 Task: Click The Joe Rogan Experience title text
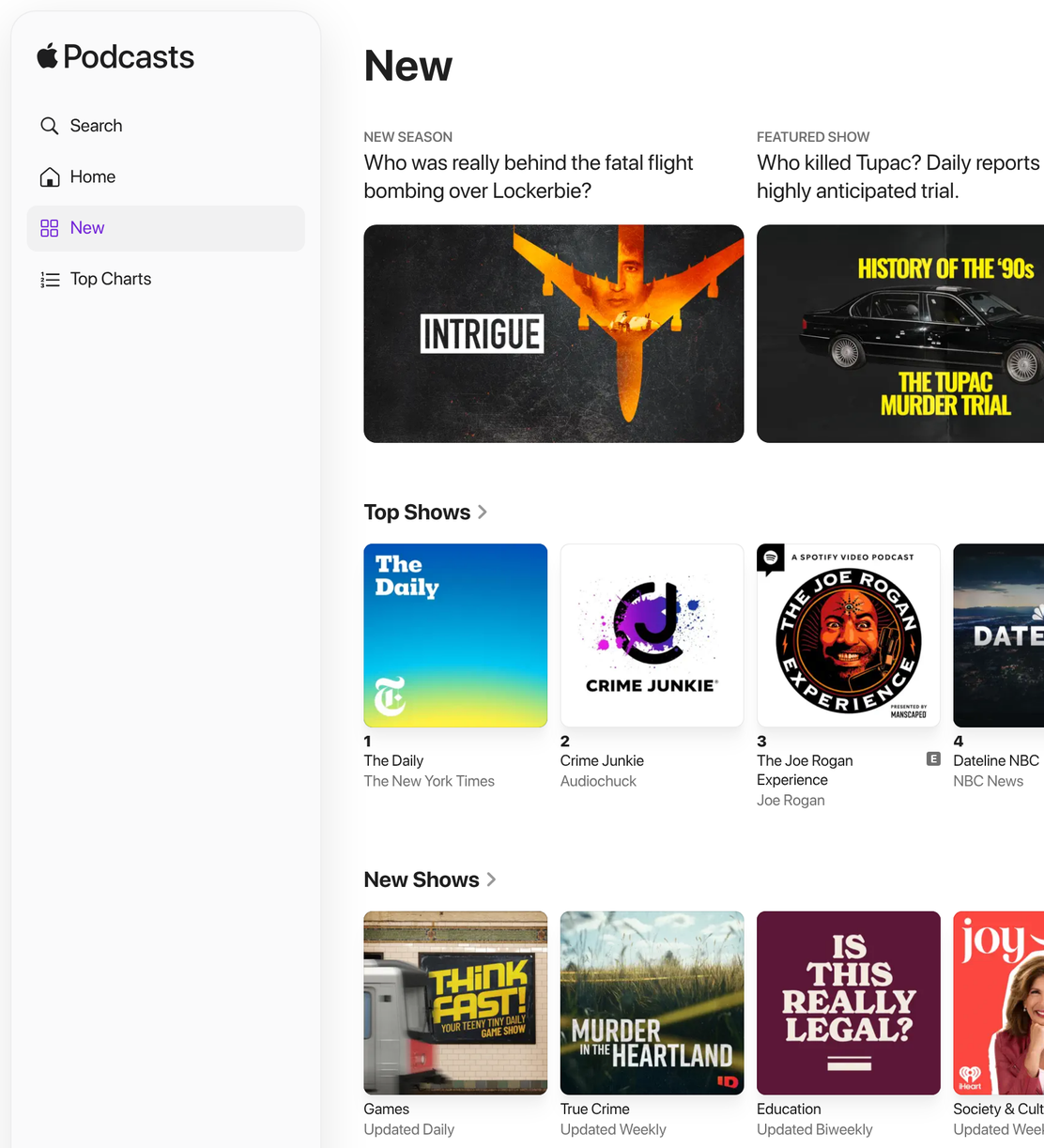[805, 770]
